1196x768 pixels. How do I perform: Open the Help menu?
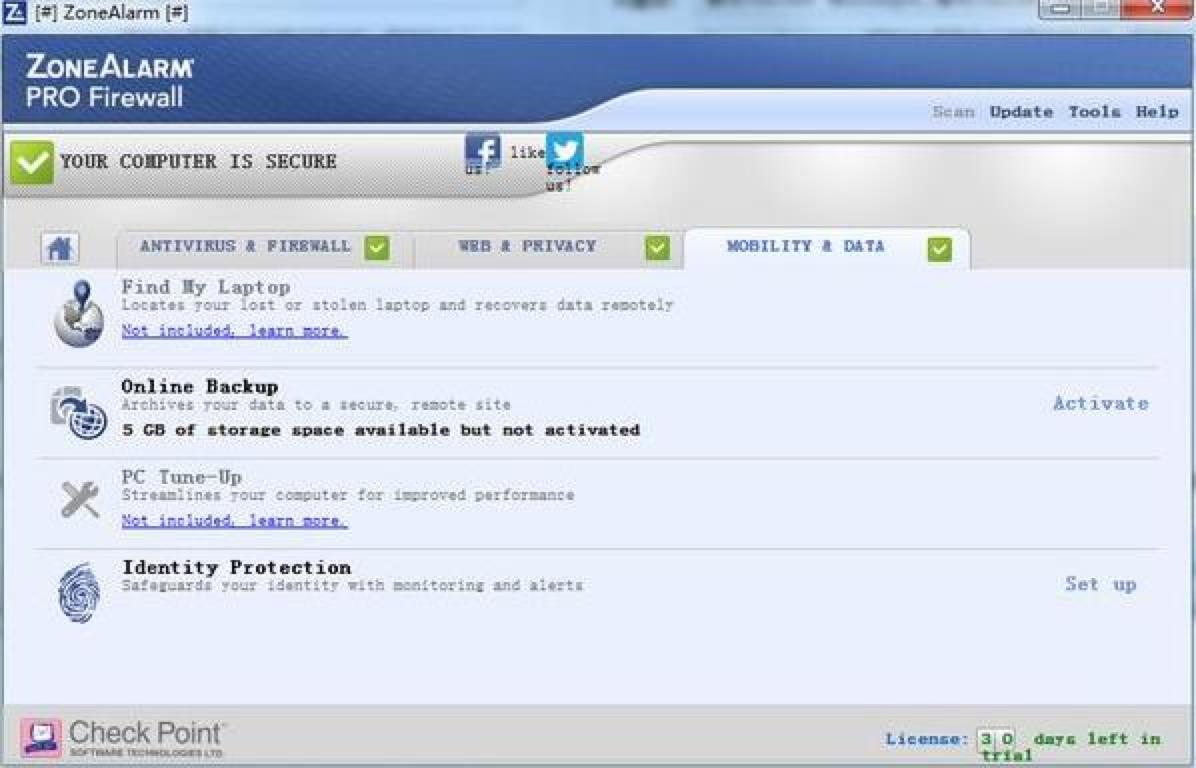[1157, 111]
